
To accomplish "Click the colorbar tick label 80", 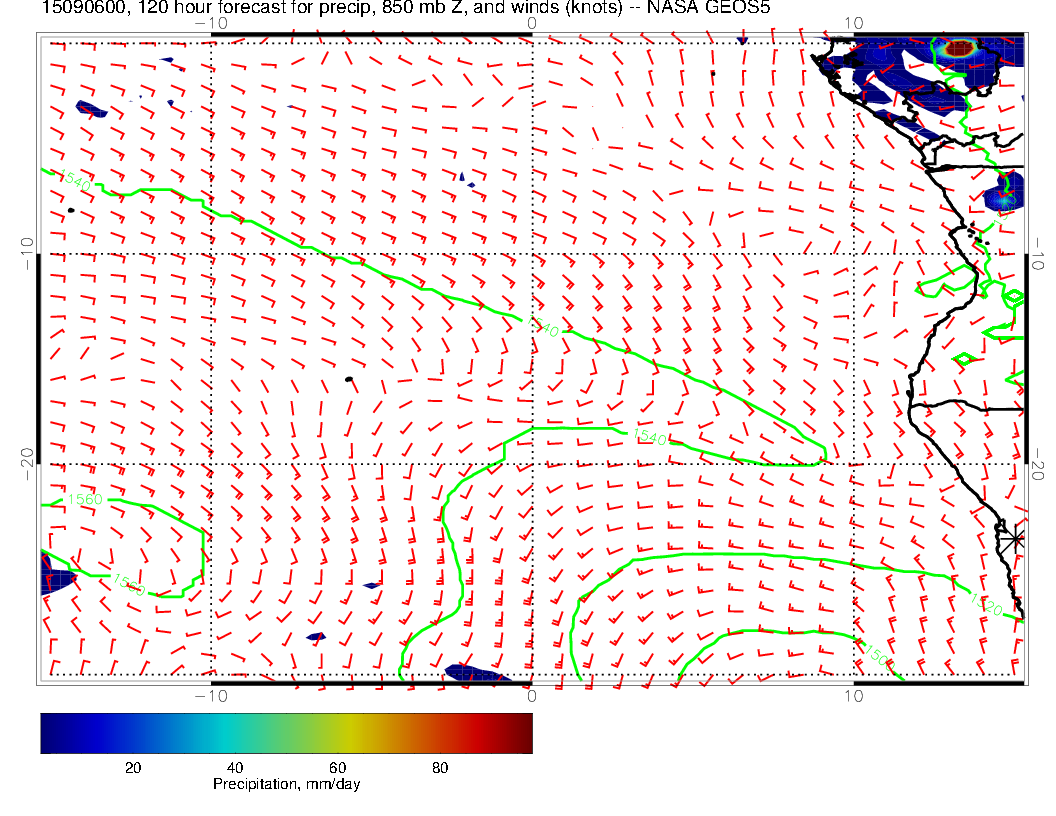I will pyautogui.click(x=439, y=767).
